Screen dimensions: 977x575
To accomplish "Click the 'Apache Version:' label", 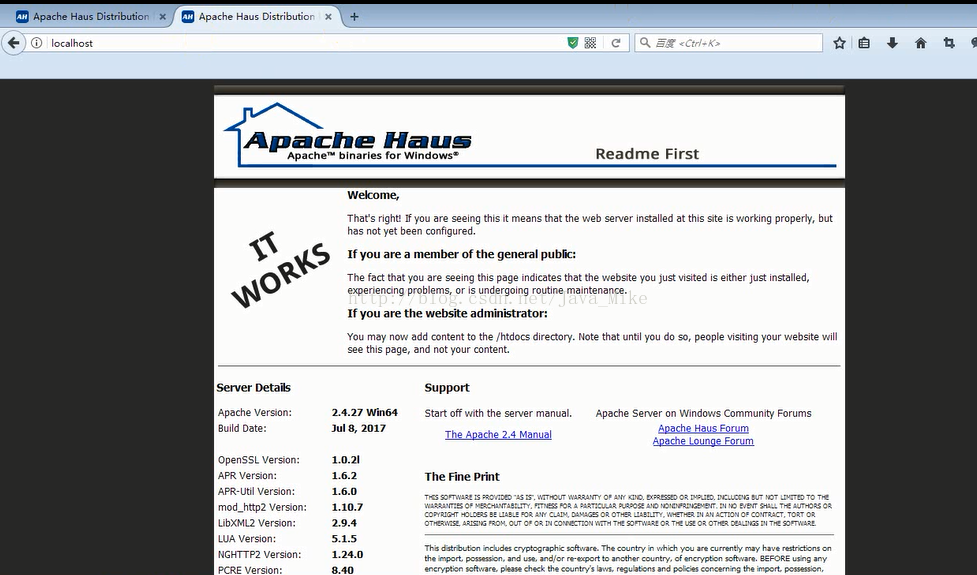I will click(x=254, y=412).
